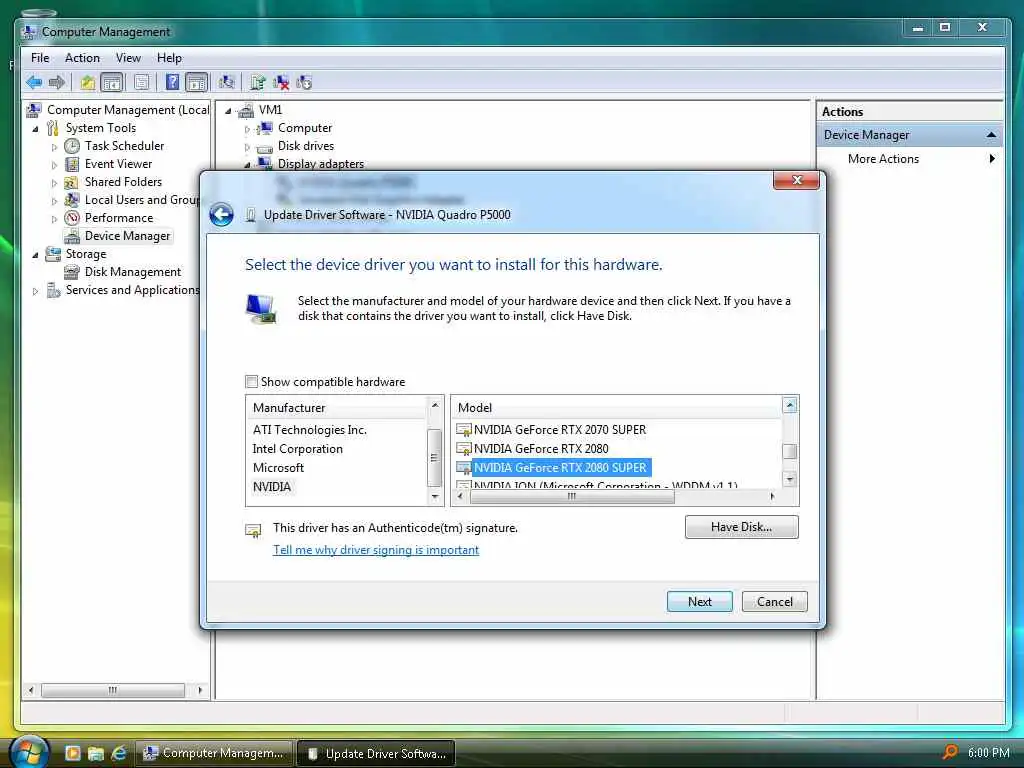Image resolution: width=1024 pixels, height=768 pixels.
Task: Click the Have Disk... button
Action: tap(741, 527)
